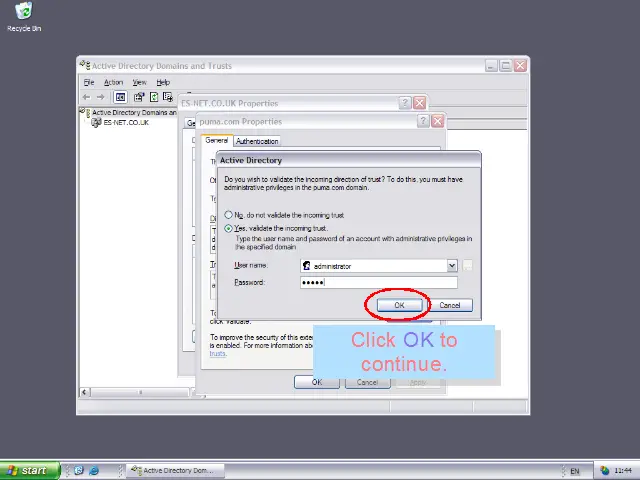The width and height of the screenshot is (640, 480).
Task: Click the Back arrow in the toolbar
Action: click(87, 97)
